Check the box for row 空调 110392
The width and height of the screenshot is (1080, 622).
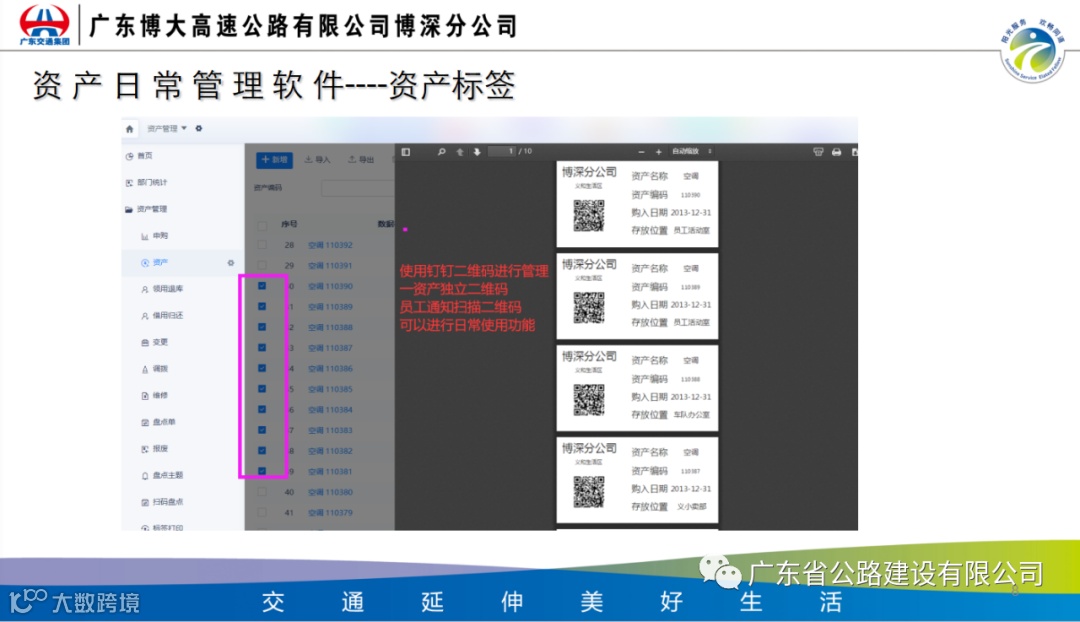[262, 245]
